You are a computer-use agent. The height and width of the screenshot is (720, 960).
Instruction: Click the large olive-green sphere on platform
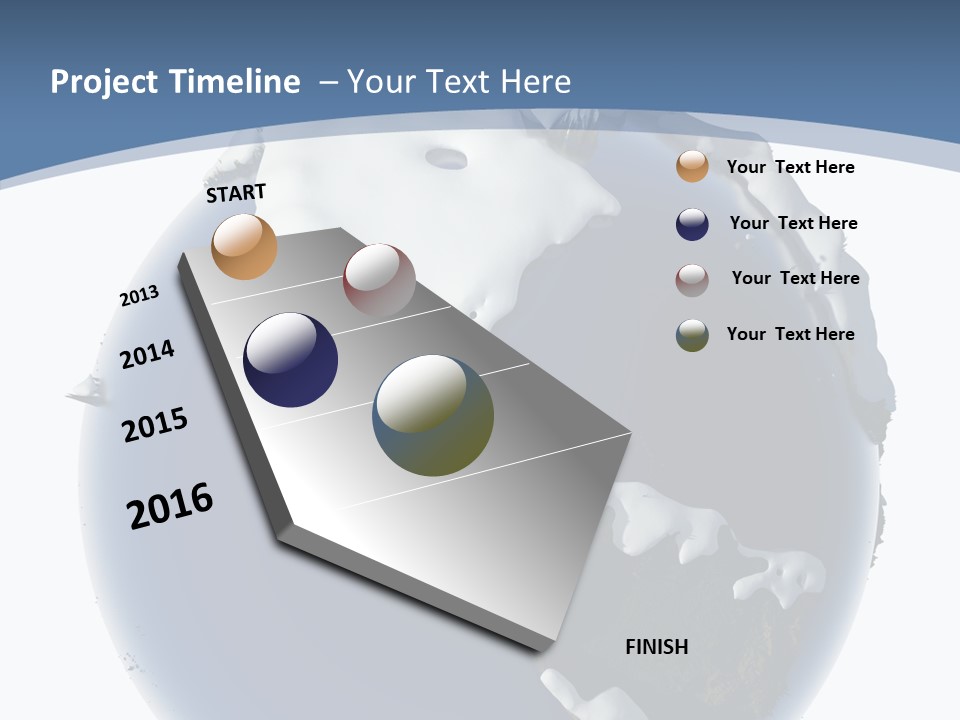pos(433,415)
